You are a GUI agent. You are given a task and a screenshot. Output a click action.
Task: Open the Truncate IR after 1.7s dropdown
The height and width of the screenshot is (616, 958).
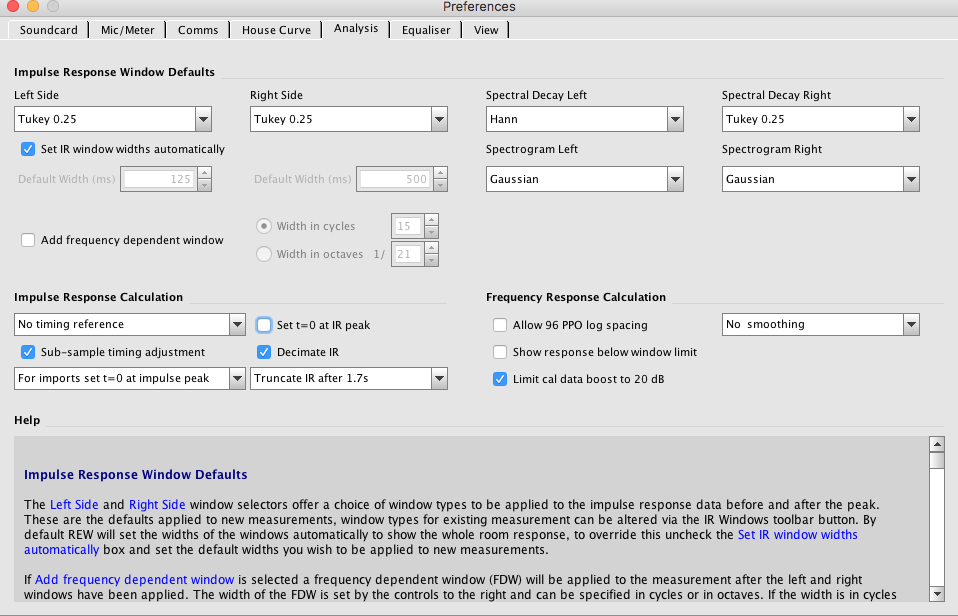tap(349, 378)
